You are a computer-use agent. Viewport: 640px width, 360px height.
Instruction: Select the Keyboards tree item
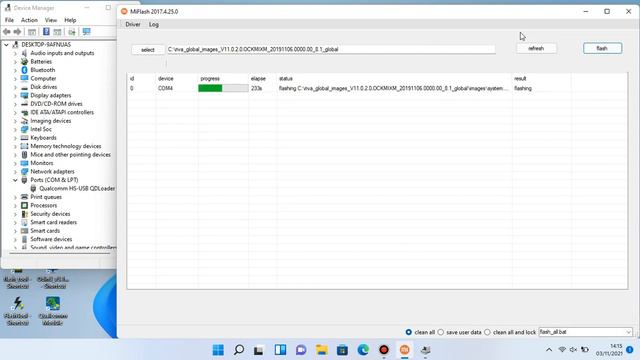43,138
